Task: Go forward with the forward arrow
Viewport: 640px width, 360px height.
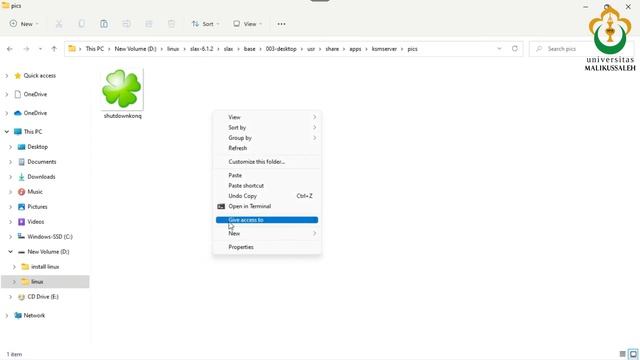Action: (x=26, y=49)
